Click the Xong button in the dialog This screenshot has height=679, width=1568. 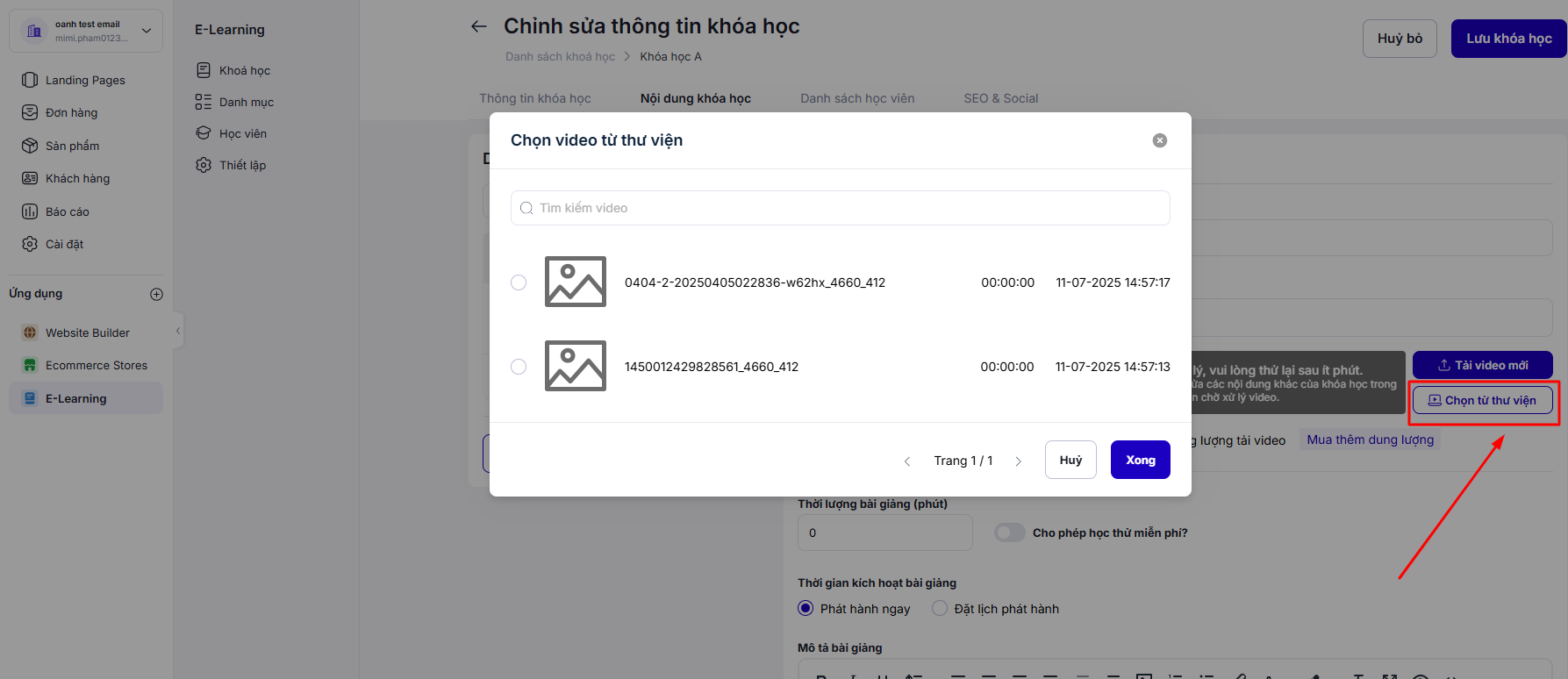[x=1140, y=460]
